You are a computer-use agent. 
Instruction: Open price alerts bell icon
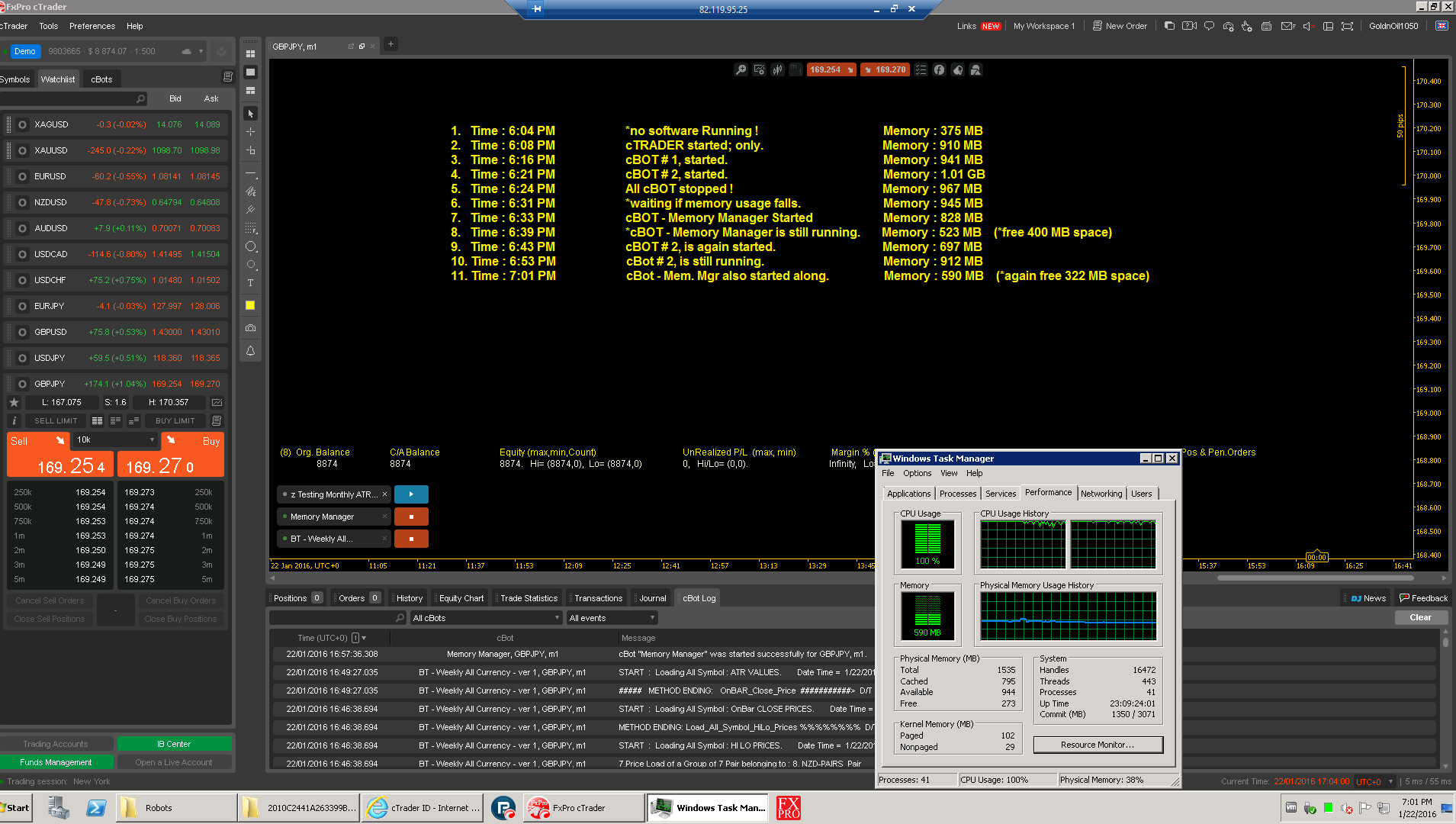[250, 351]
